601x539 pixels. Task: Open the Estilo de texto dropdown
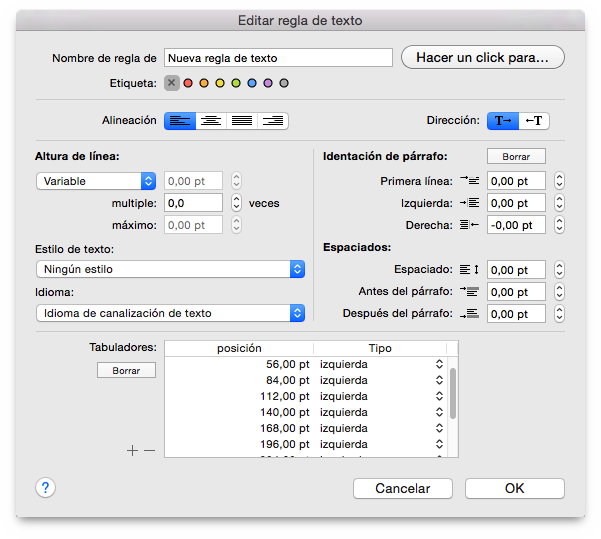click(x=171, y=269)
